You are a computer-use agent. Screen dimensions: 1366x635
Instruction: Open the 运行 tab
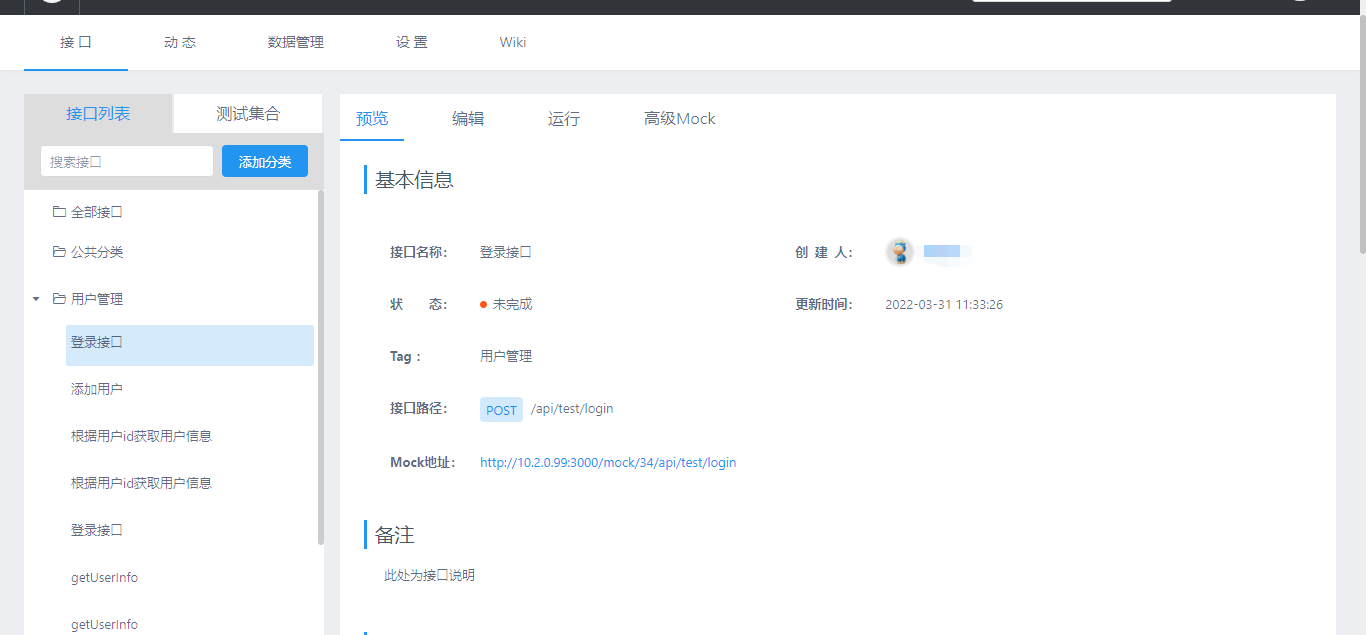(x=563, y=118)
